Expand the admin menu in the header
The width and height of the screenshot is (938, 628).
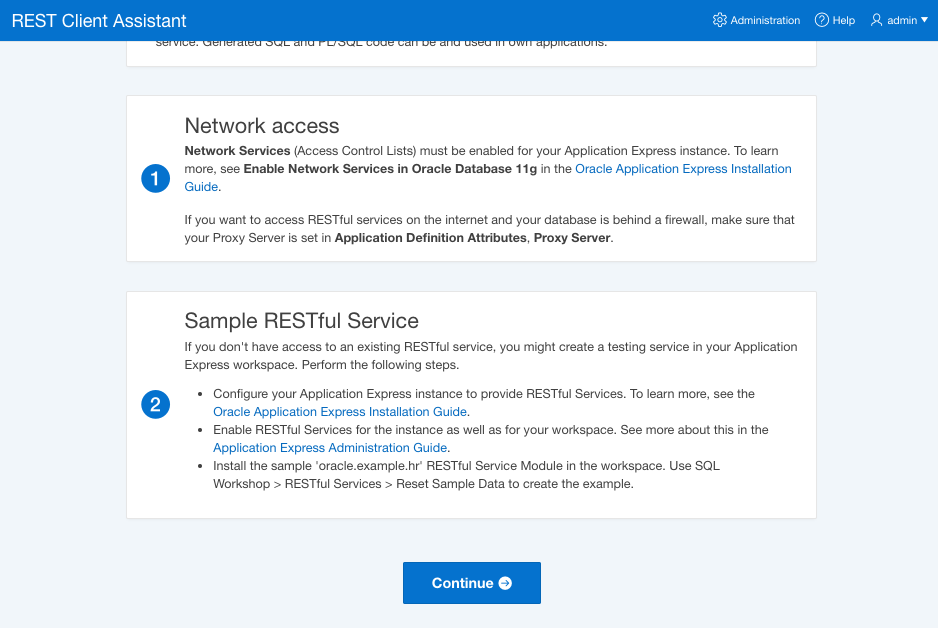(x=898, y=20)
